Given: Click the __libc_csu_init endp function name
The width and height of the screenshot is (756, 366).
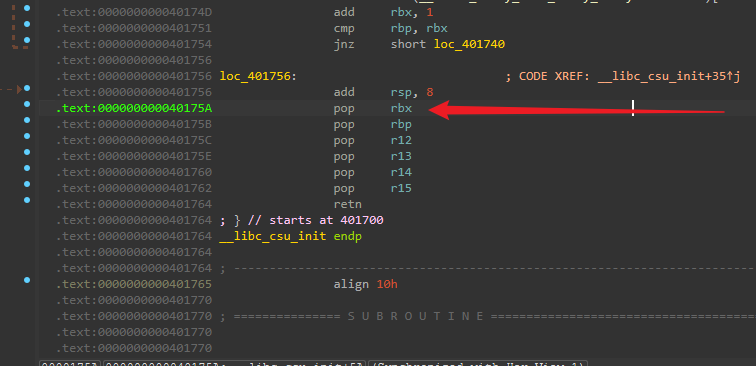Looking at the screenshot, I should pyautogui.click(x=272, y=236).
